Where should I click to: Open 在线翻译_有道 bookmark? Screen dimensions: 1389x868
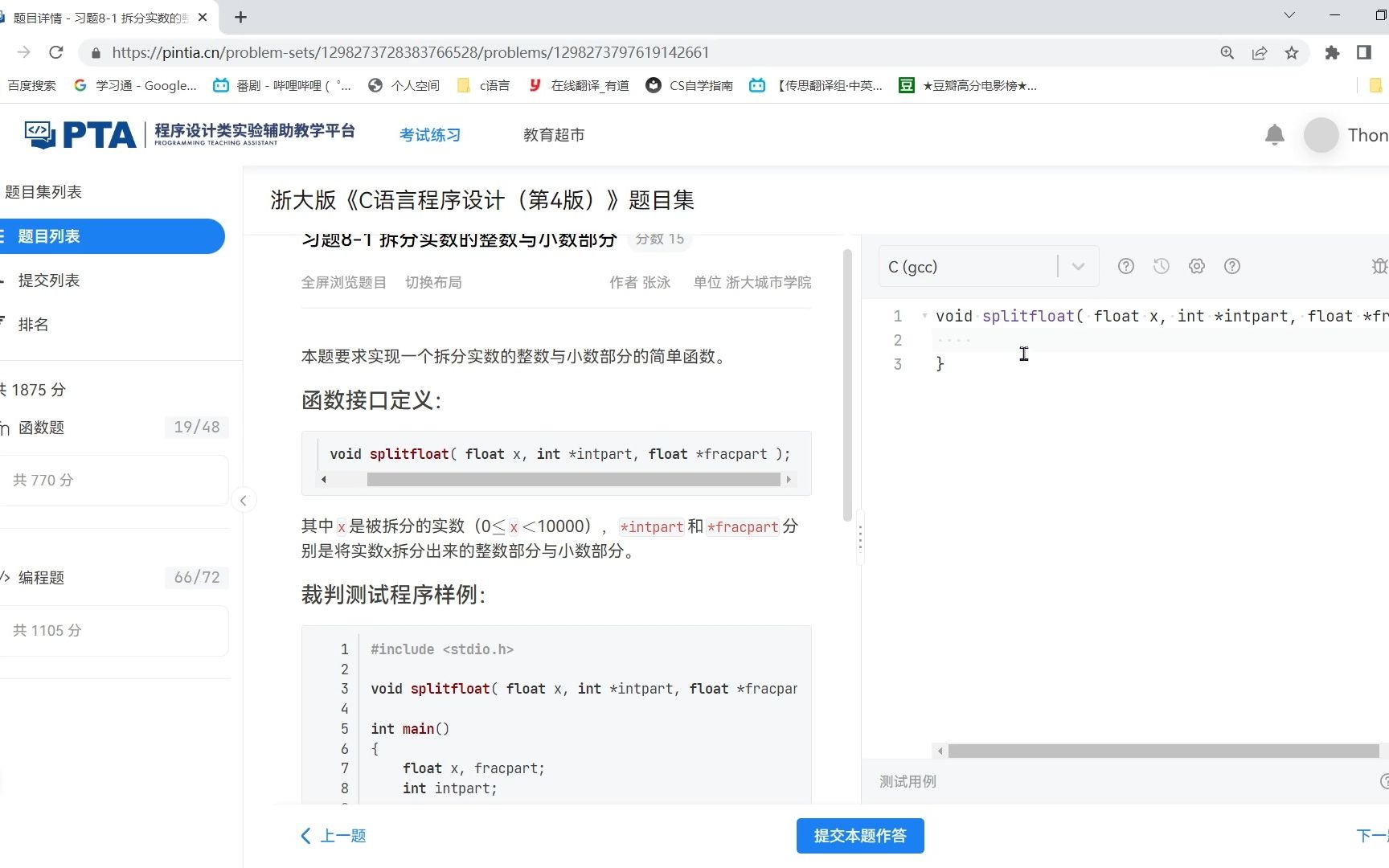click(x=579, y=85)
